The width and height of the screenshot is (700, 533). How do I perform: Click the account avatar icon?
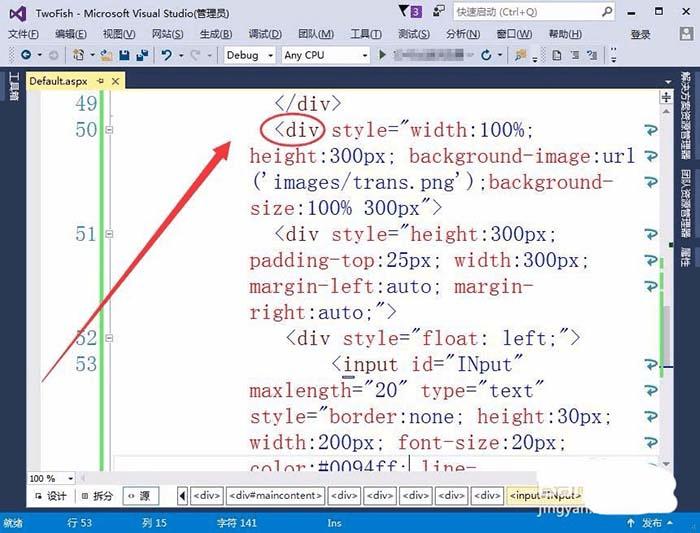point(686,34)
